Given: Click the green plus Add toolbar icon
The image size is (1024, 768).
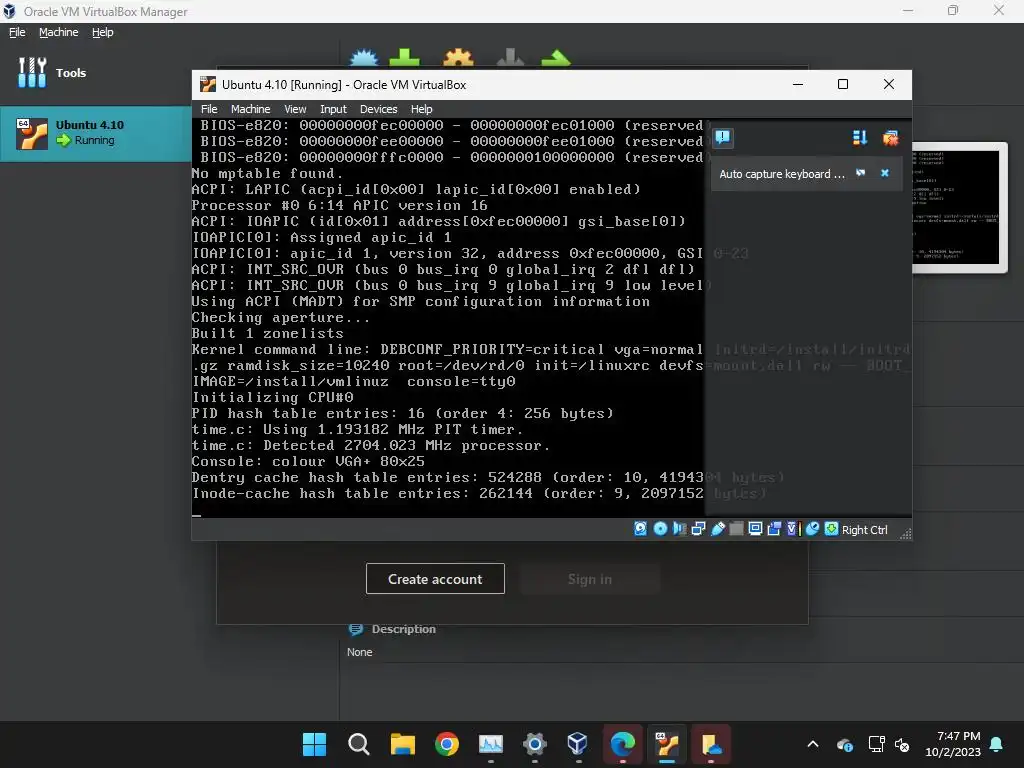Looking at the screenshot, I should (405, 58).
